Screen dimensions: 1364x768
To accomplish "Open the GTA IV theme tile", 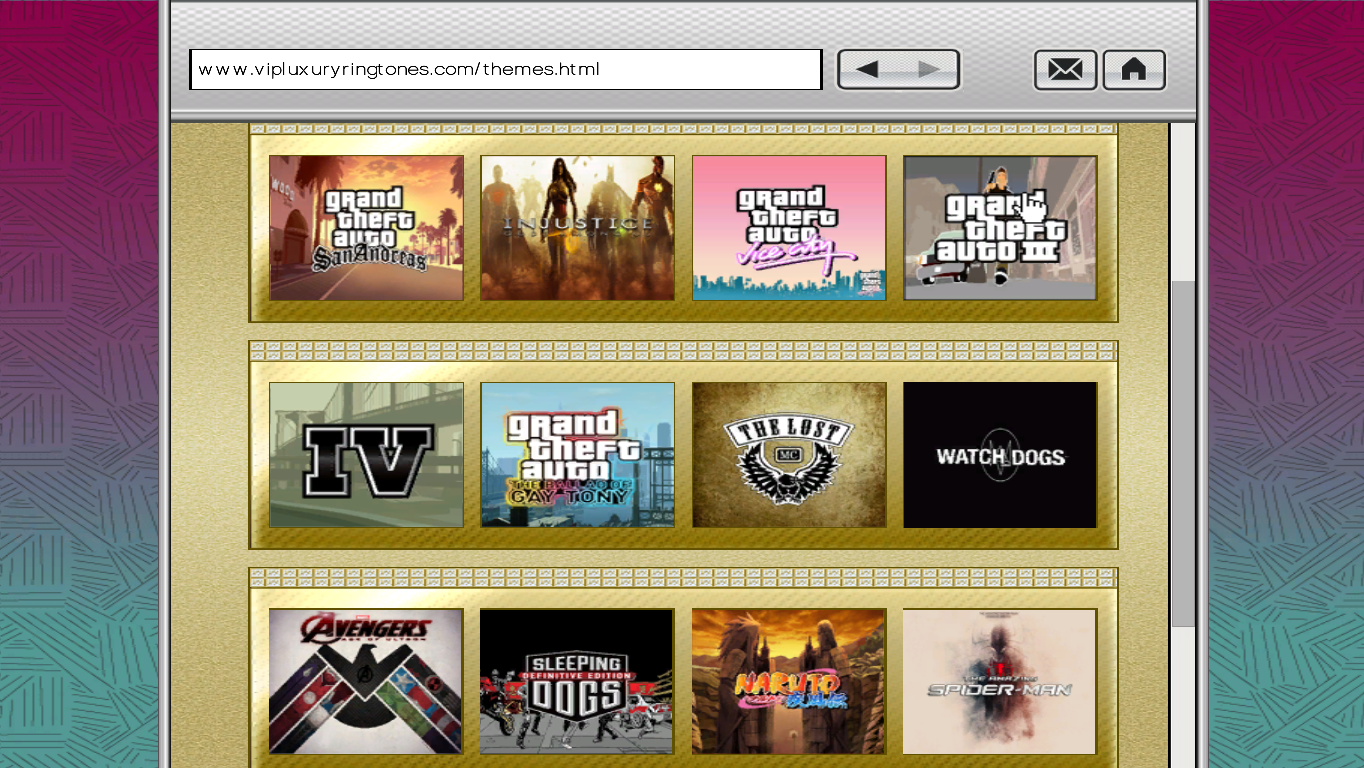I will [x=366, y=455].
